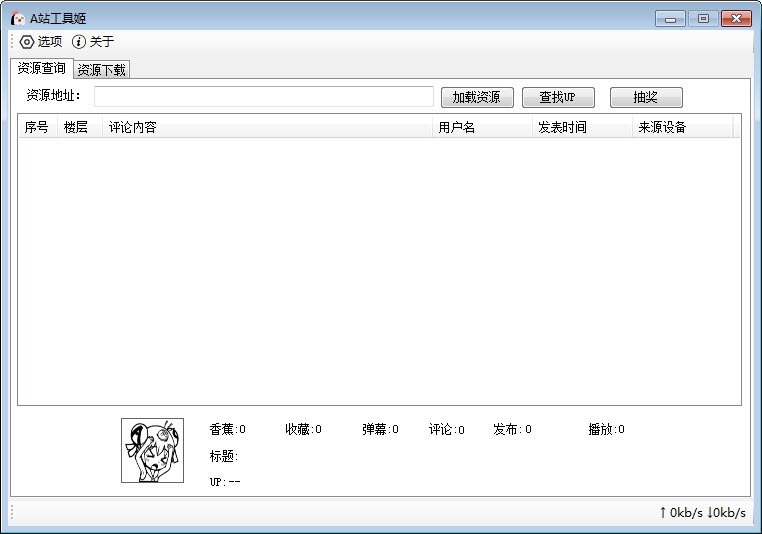Switch to the 资源下载 tab

(x=102, y=70)
